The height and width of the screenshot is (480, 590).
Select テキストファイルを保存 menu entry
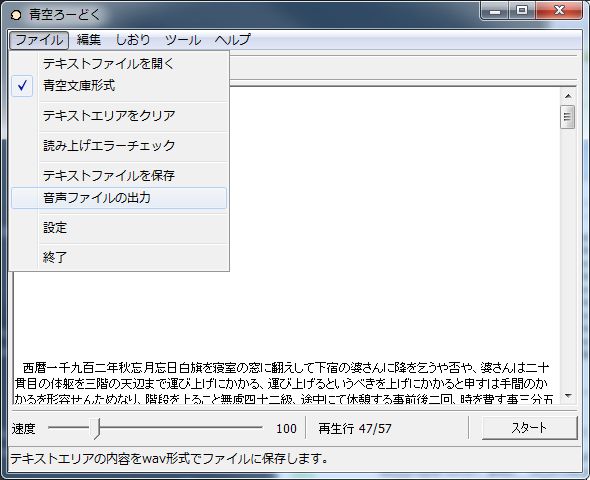(x=119, y=176)
